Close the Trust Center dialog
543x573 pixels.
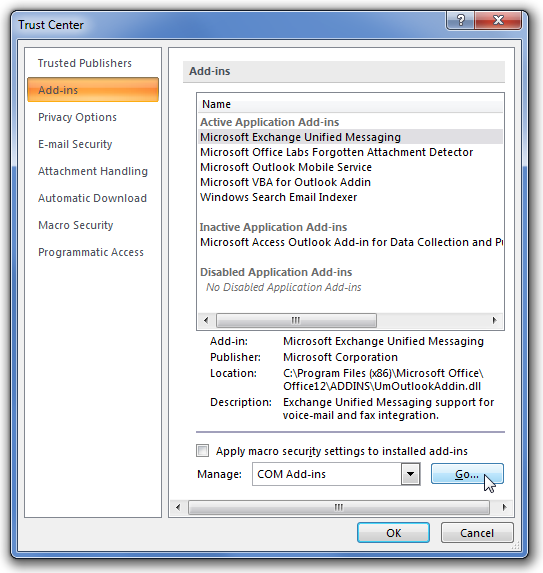(498, 20)
